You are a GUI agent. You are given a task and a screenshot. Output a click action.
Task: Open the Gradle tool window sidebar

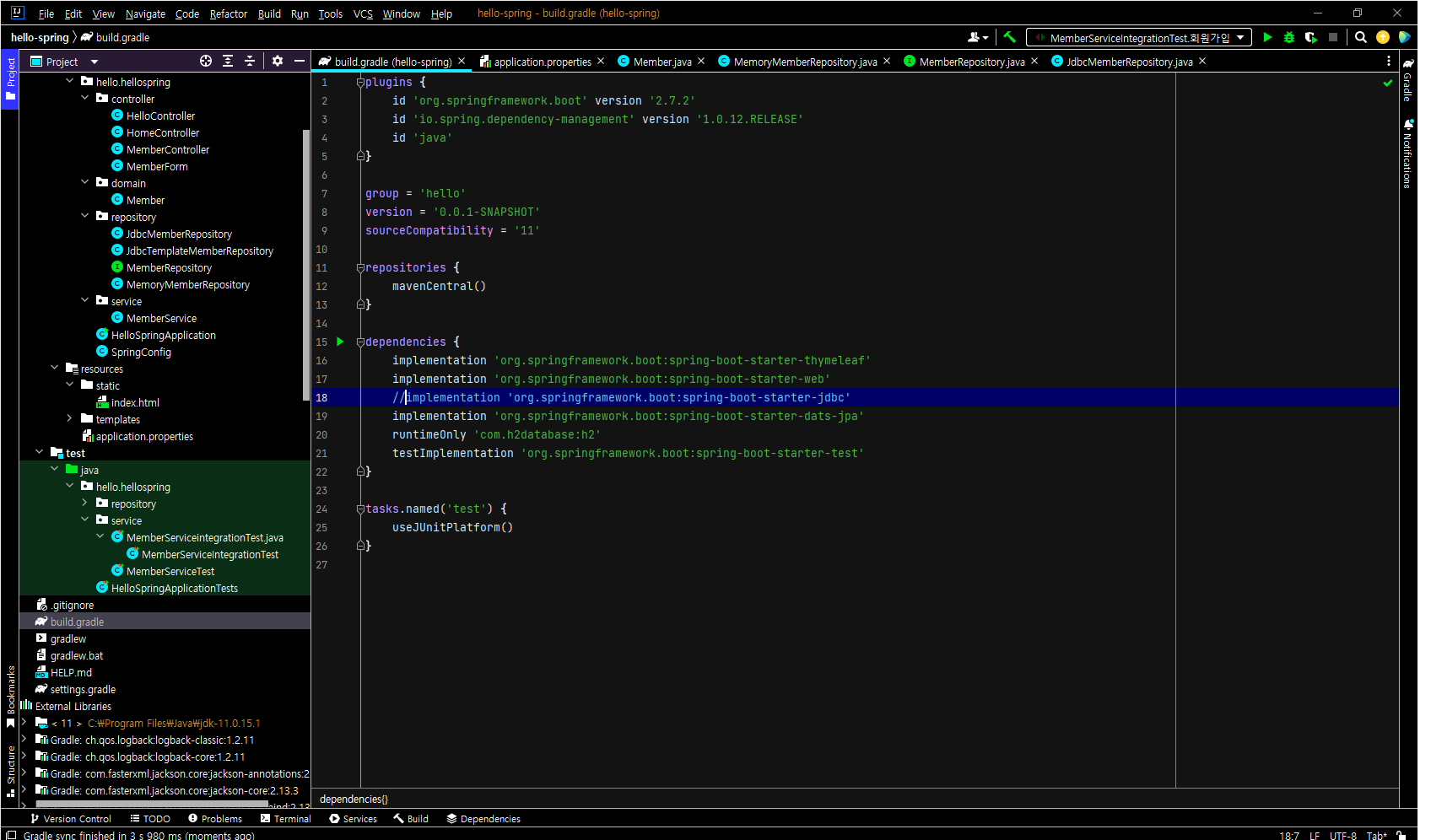coord(1408,80)
